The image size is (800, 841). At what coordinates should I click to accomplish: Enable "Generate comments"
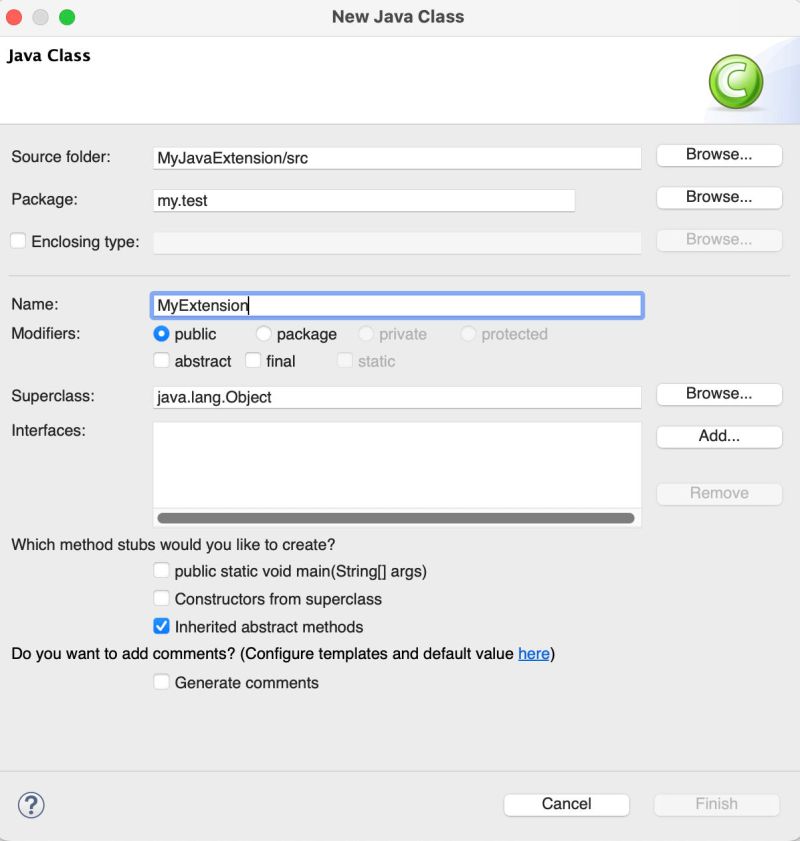(161, 682)
